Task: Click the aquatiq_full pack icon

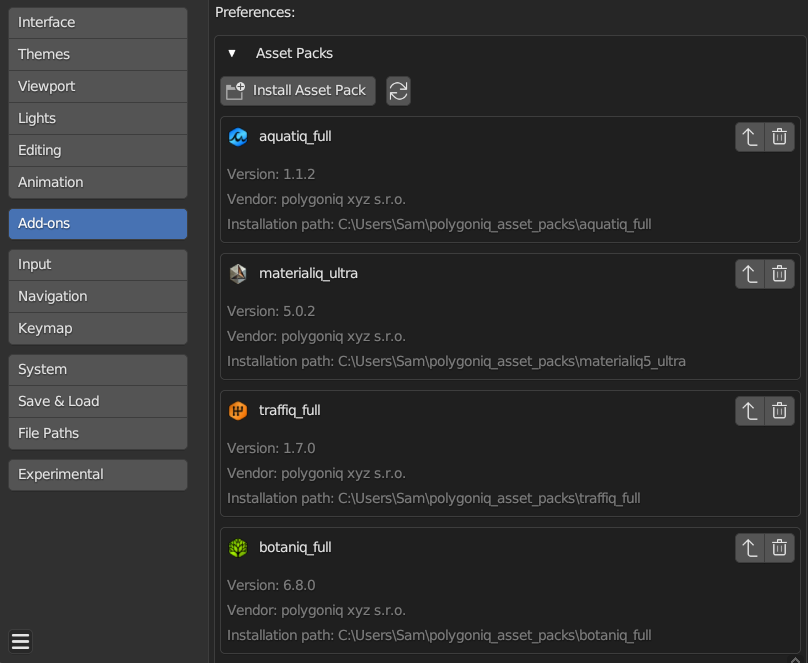Action: click(238, 136)
